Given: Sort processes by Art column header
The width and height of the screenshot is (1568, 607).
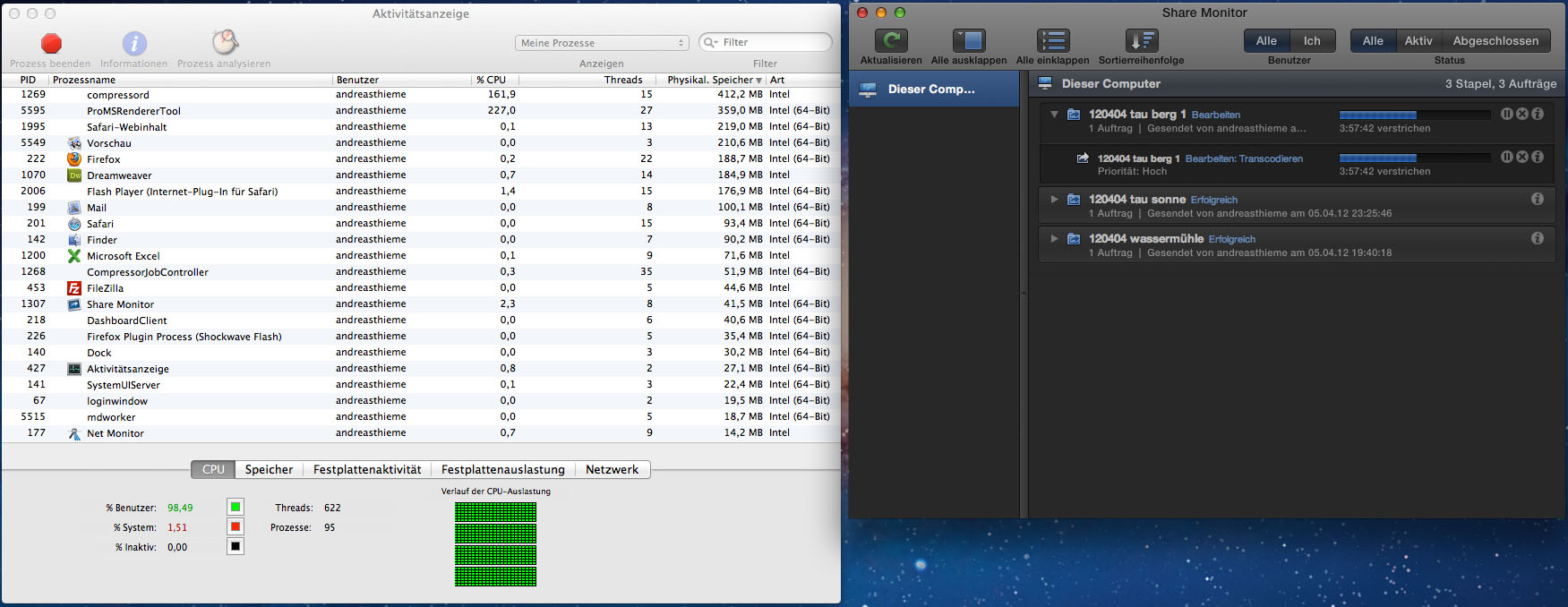Looking at the screenshot, I should [x=803, y=80].
